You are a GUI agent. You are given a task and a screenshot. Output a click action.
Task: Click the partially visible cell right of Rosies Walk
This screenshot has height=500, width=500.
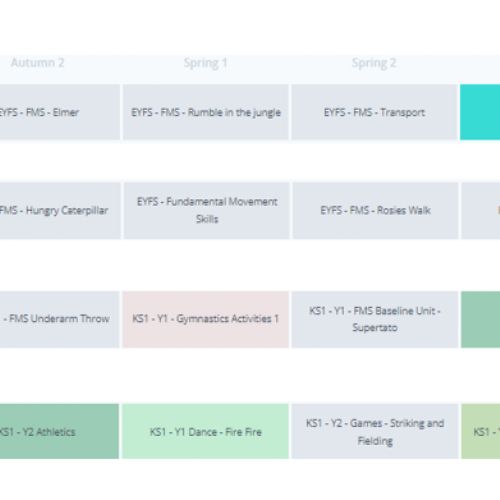(x=481, y=211)
